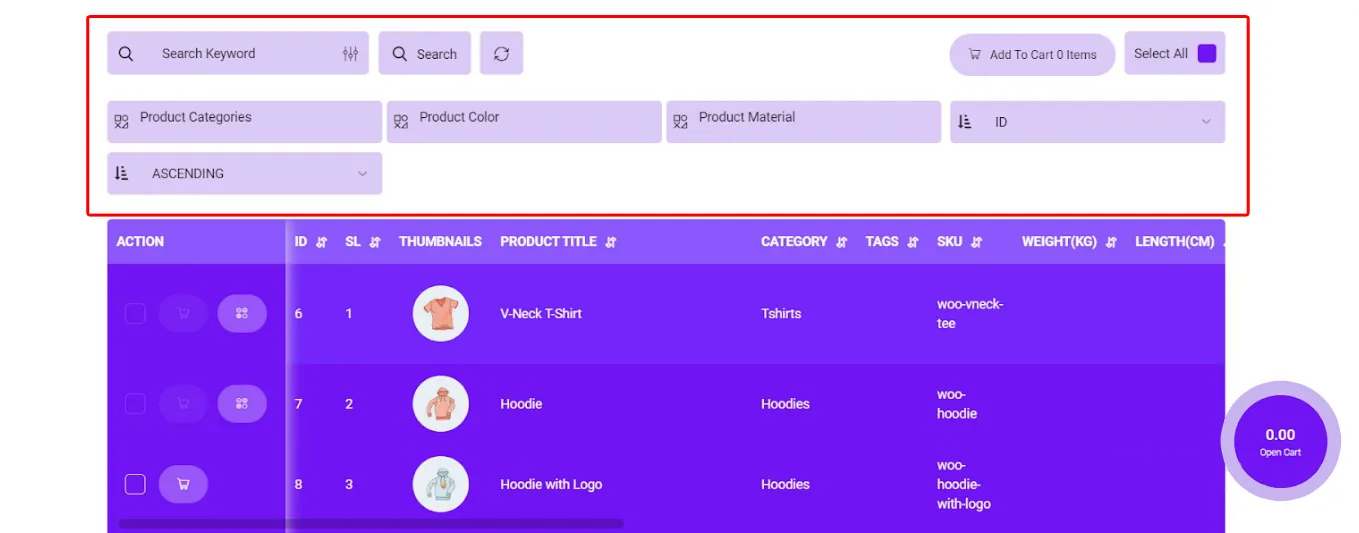Click the Product Material filter icon
1359x533 pixels.
pyautogui.click(x=681, y=122)
